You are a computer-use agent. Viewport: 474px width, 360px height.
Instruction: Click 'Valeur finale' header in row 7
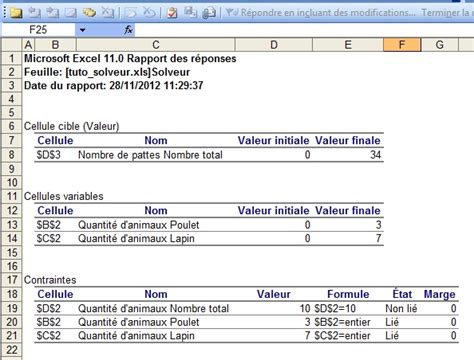point(348,140)
